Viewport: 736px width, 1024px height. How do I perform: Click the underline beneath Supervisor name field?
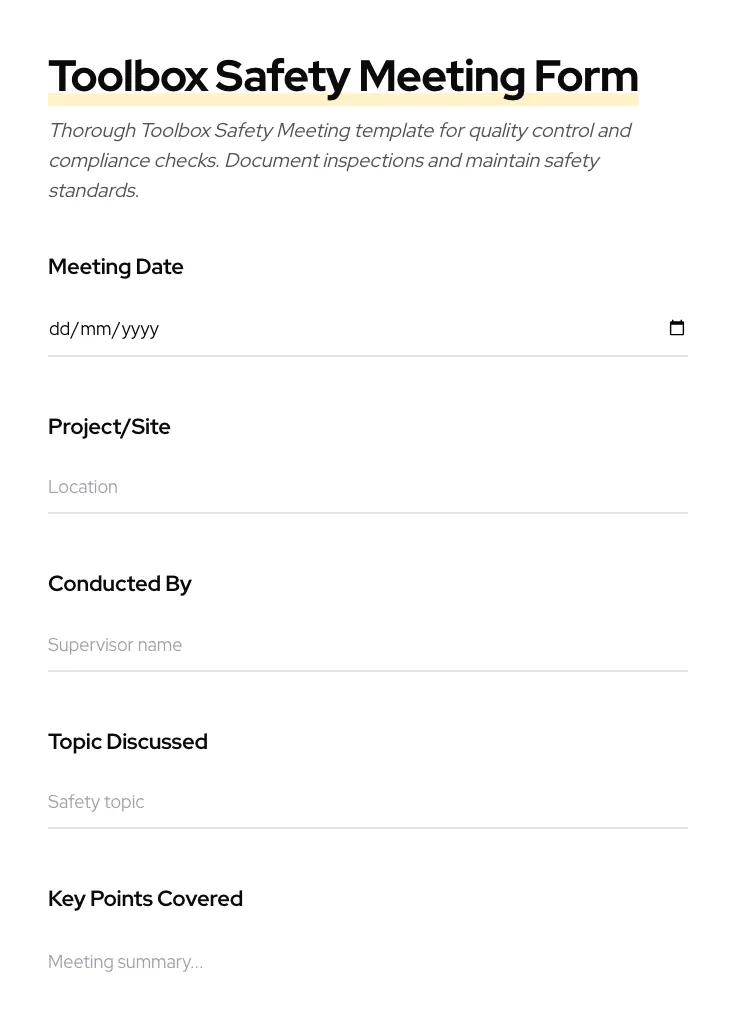click(368, 671)
